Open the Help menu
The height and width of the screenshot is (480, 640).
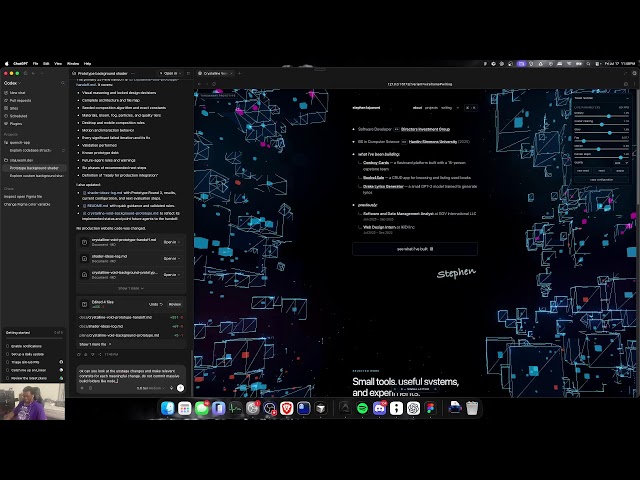[x=87, y=64]
